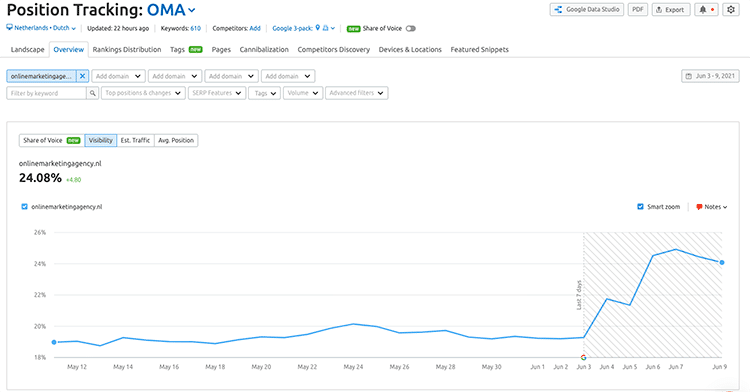The image size is (750, 392).
Task: Switch to the Landscape tab
Action: [x=27, y=49]
